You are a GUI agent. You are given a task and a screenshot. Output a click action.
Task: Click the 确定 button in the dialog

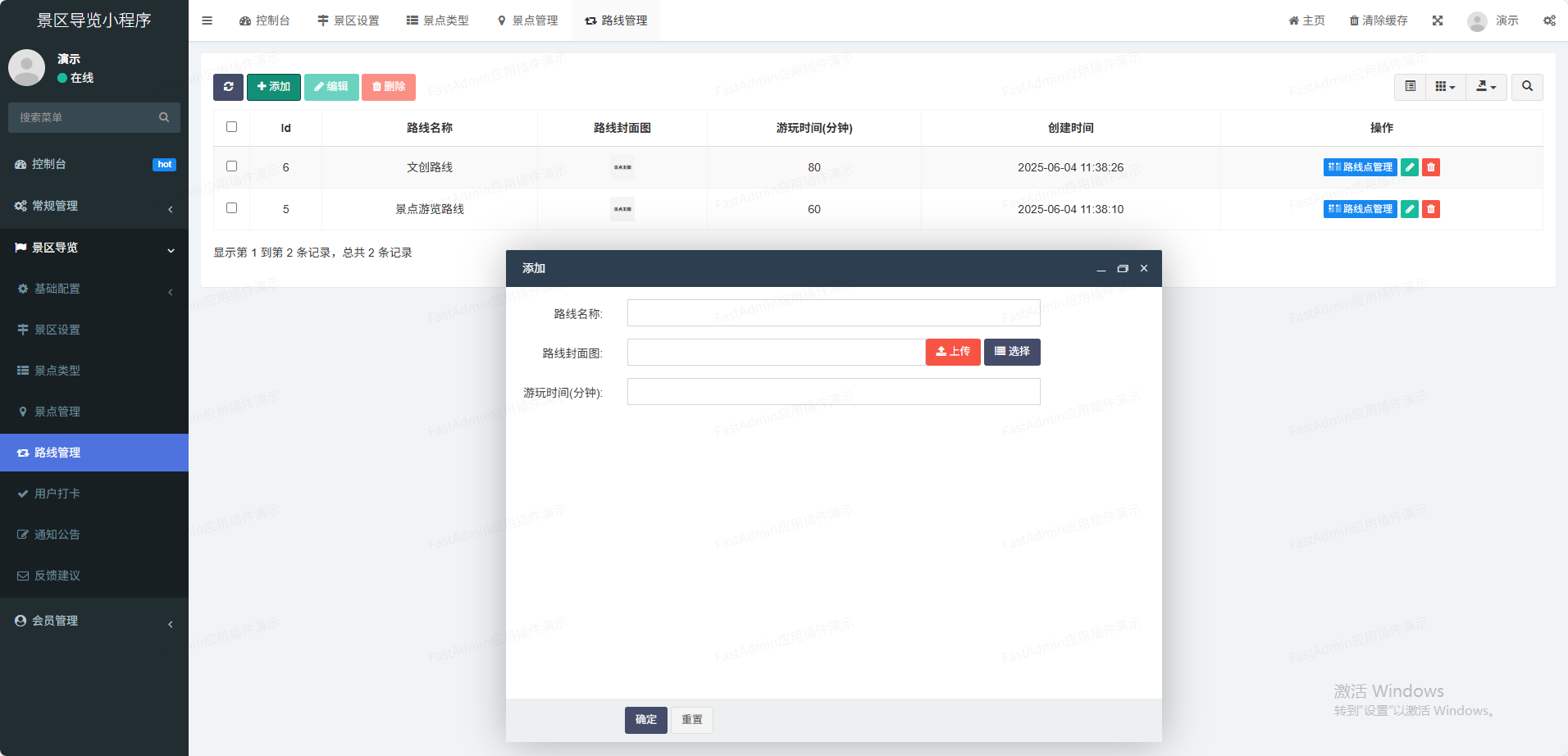[645, 720]
